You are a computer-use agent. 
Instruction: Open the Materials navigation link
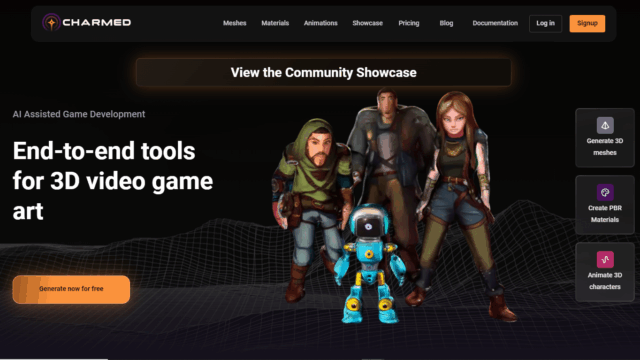click(x=275, y=23)
